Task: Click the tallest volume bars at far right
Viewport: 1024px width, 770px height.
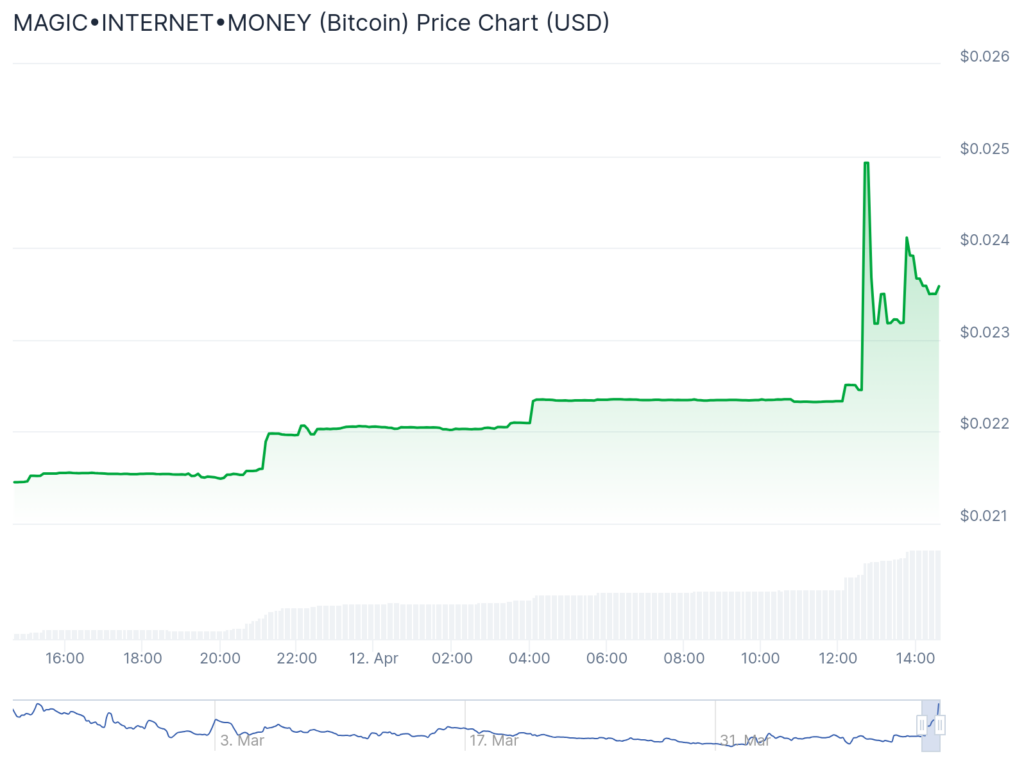Action: pos(924,595)
